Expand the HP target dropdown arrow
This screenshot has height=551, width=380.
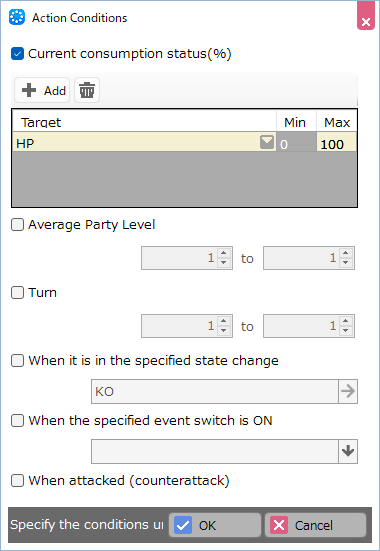[x=267, y=143]
